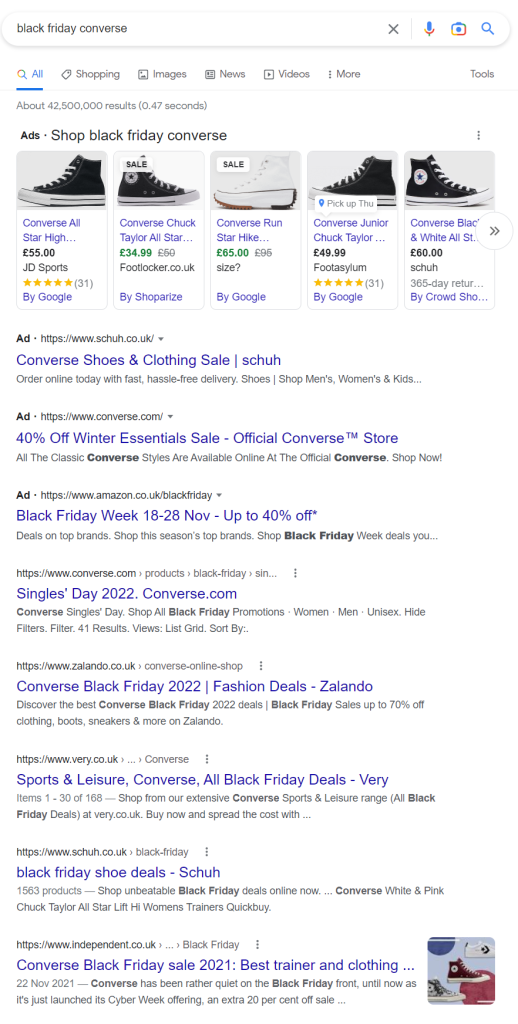Switch to the Shopping tab
The width and height of the screenshot is (518, 1024).
(91, 74)
